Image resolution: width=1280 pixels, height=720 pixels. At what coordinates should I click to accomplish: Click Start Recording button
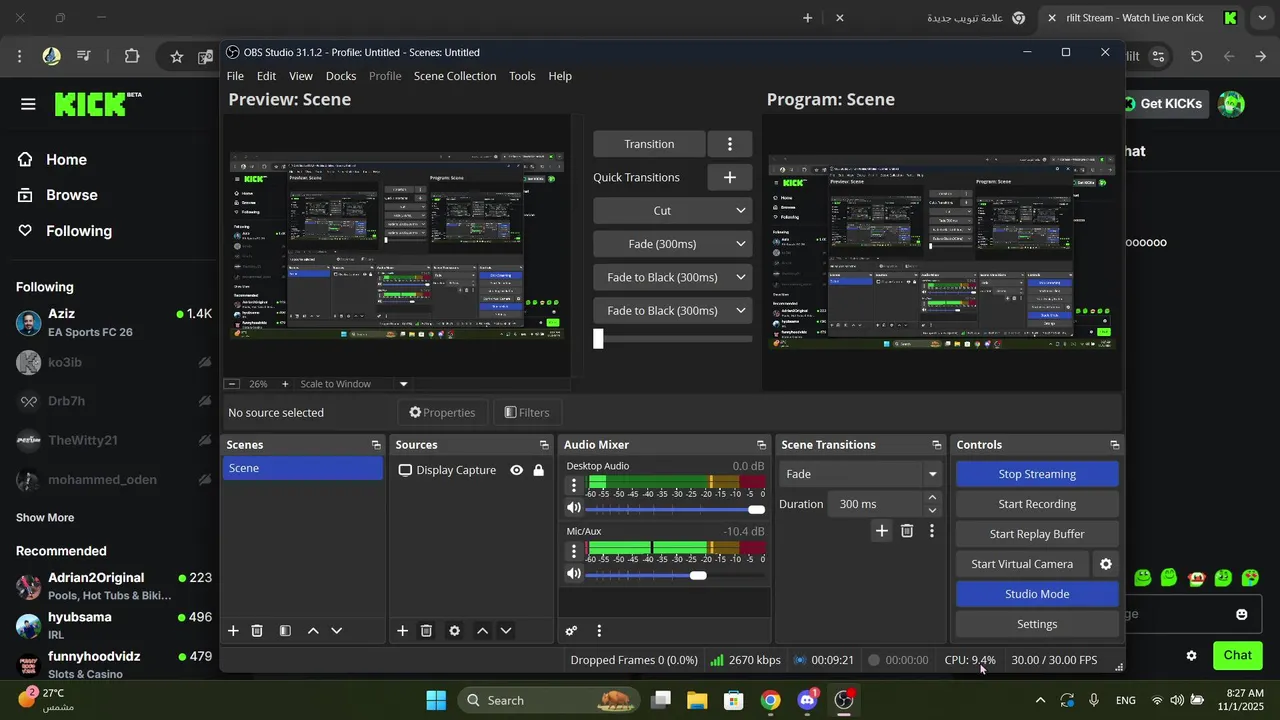pyautogui.click(x=1037, y=504)
